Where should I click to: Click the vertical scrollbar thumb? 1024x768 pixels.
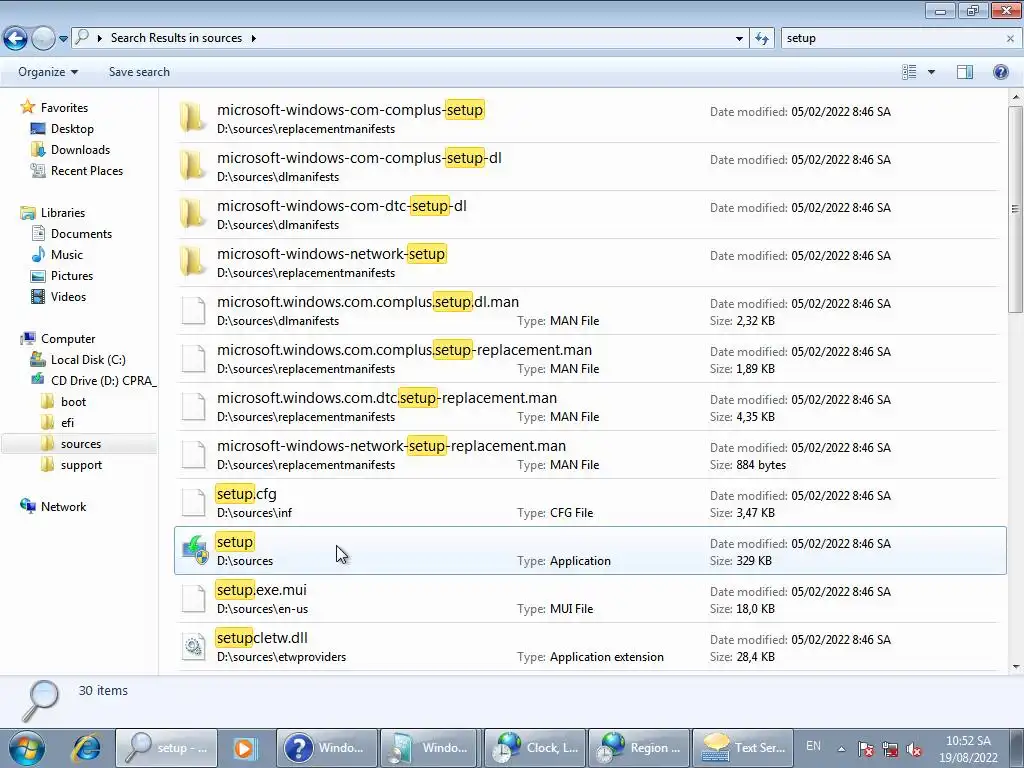point(1015,209)
